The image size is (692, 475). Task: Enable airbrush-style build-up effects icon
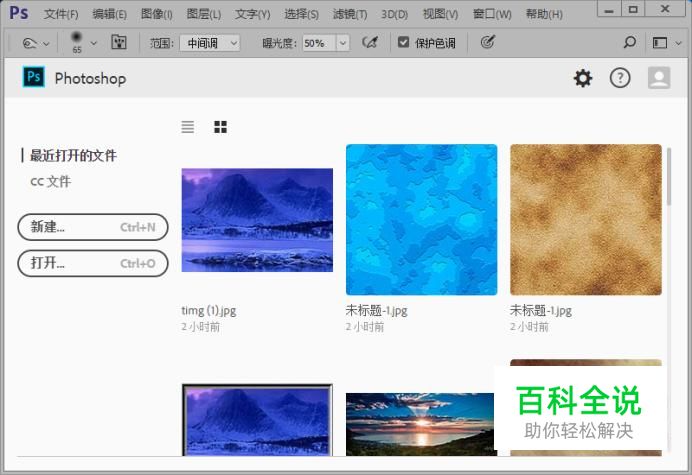tap(370, 42)
